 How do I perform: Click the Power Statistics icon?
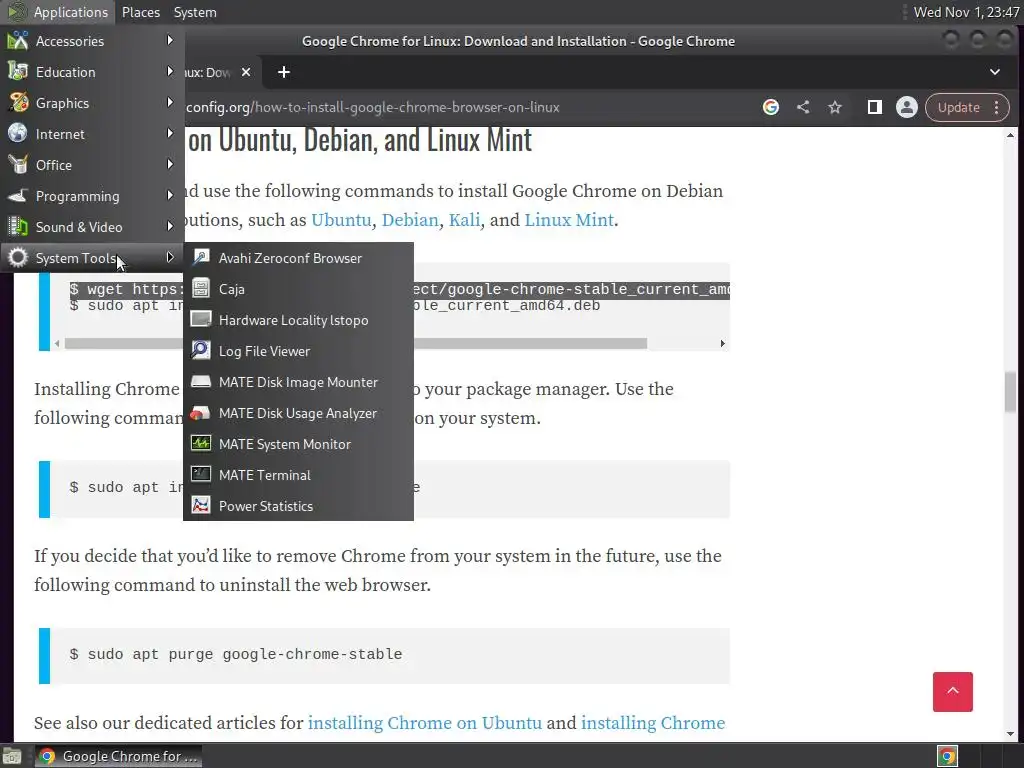(200, 505)
